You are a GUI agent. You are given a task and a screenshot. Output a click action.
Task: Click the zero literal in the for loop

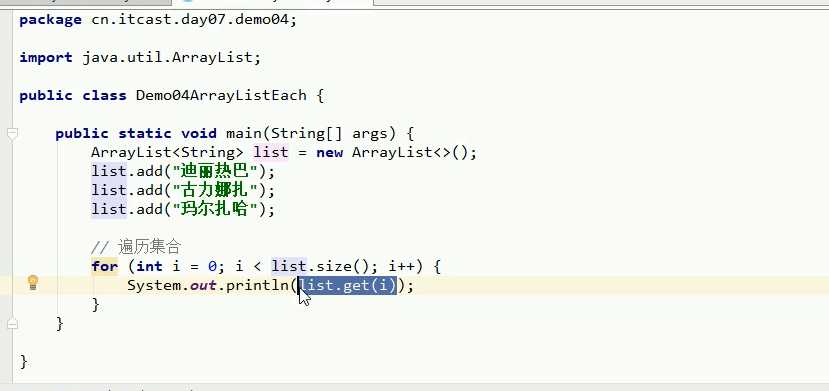[213, 266]
